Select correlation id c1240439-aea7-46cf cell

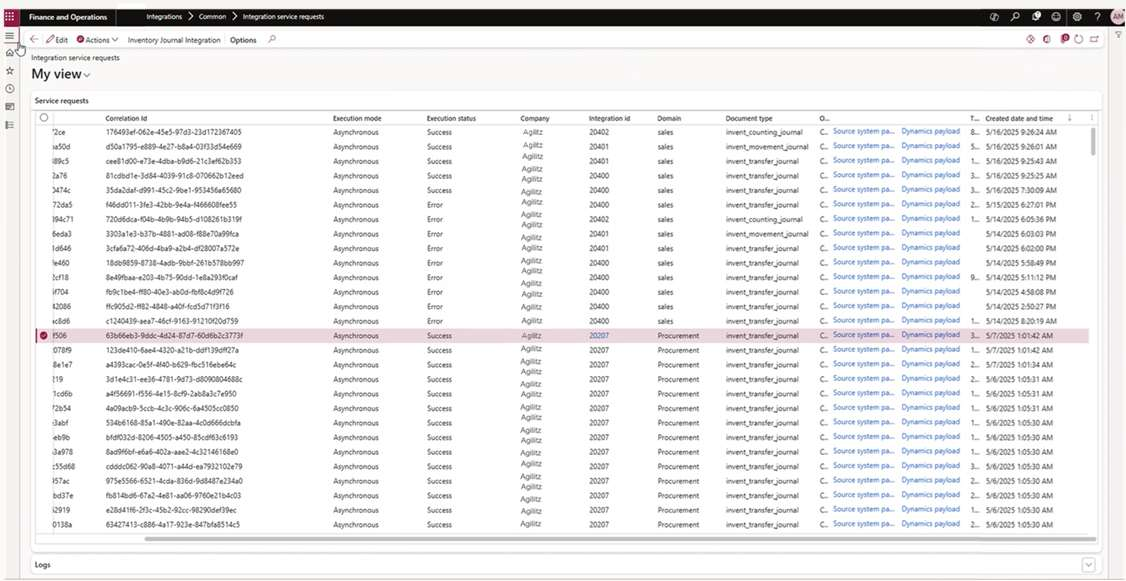point(172,321)
